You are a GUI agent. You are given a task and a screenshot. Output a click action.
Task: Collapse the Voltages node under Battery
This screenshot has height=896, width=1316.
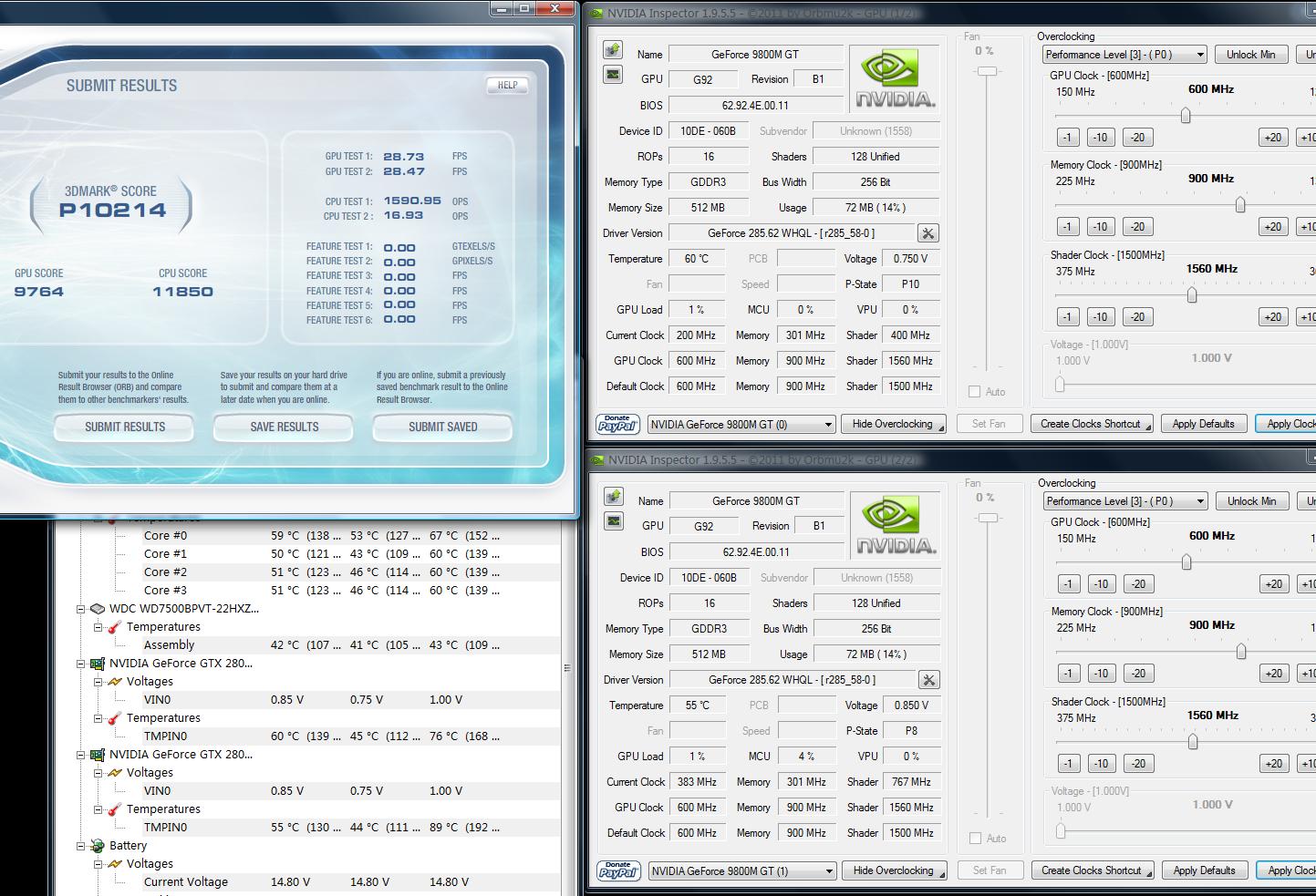pyautogui.click(x=98, y=864)
